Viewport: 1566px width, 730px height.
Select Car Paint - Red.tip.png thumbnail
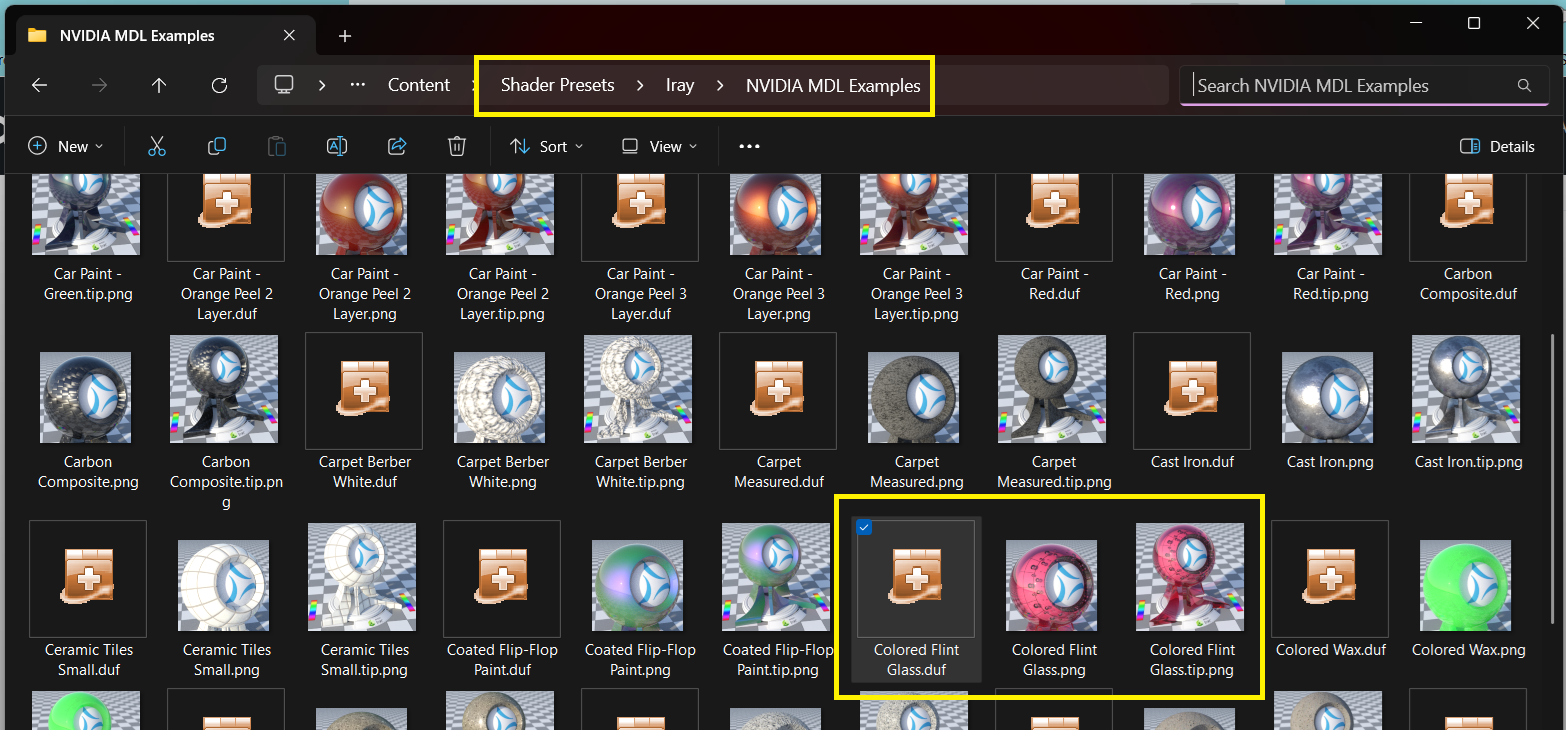(x=1328, y=214)
